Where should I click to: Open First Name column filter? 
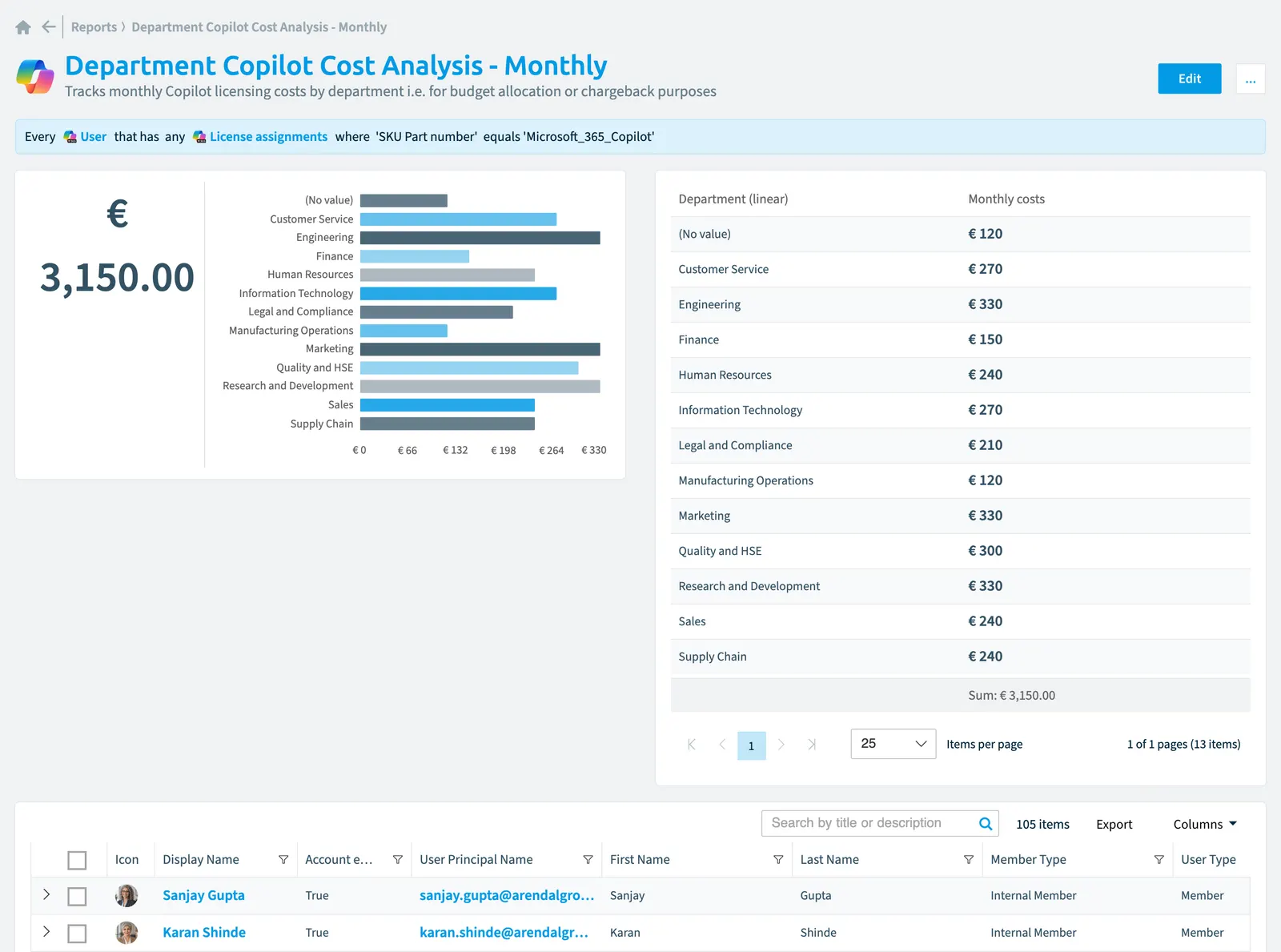pyautogui.click(x=778, y=859)
